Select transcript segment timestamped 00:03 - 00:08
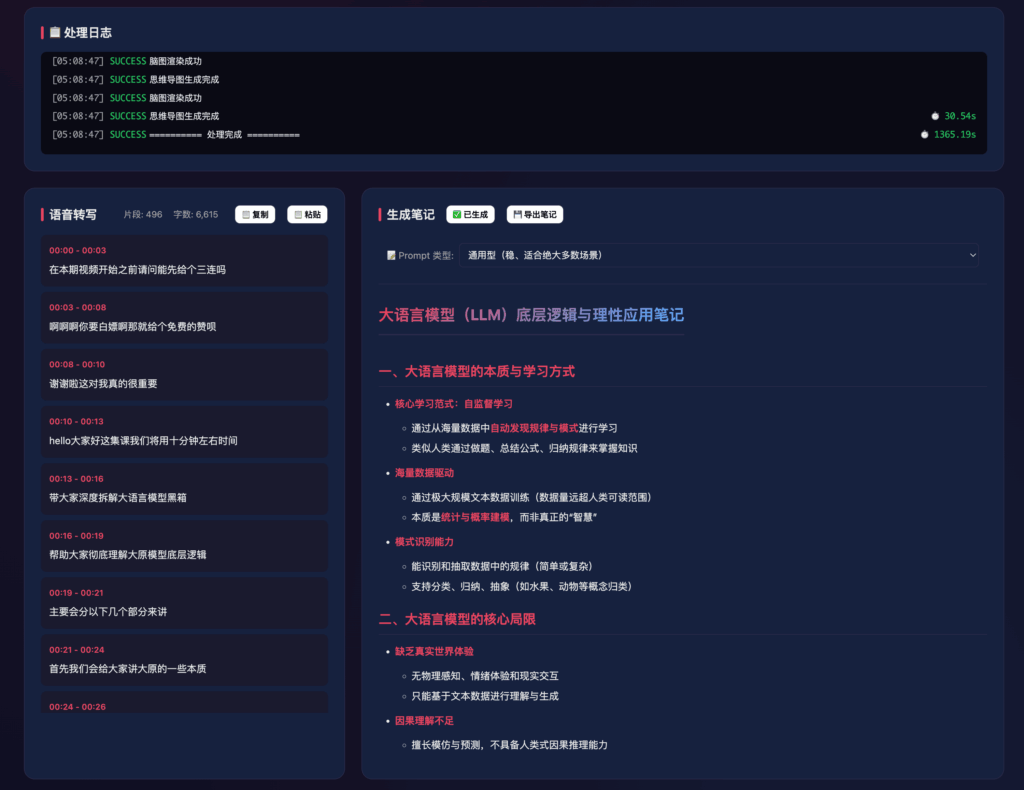The width and height of the screenshot is (1024, 790). point(184,317)
